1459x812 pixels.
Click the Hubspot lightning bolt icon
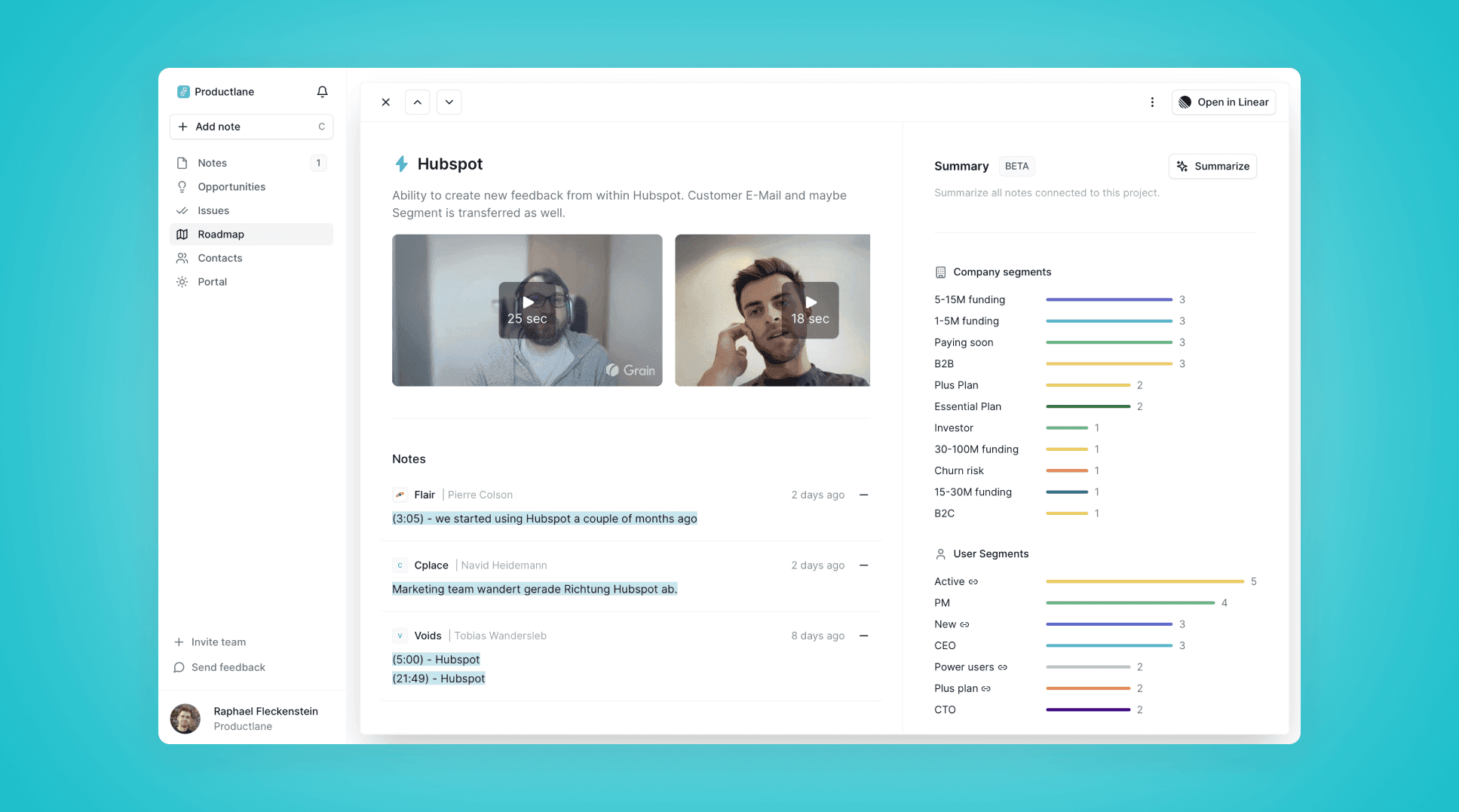pyautogui.click(x=401, y=164)
